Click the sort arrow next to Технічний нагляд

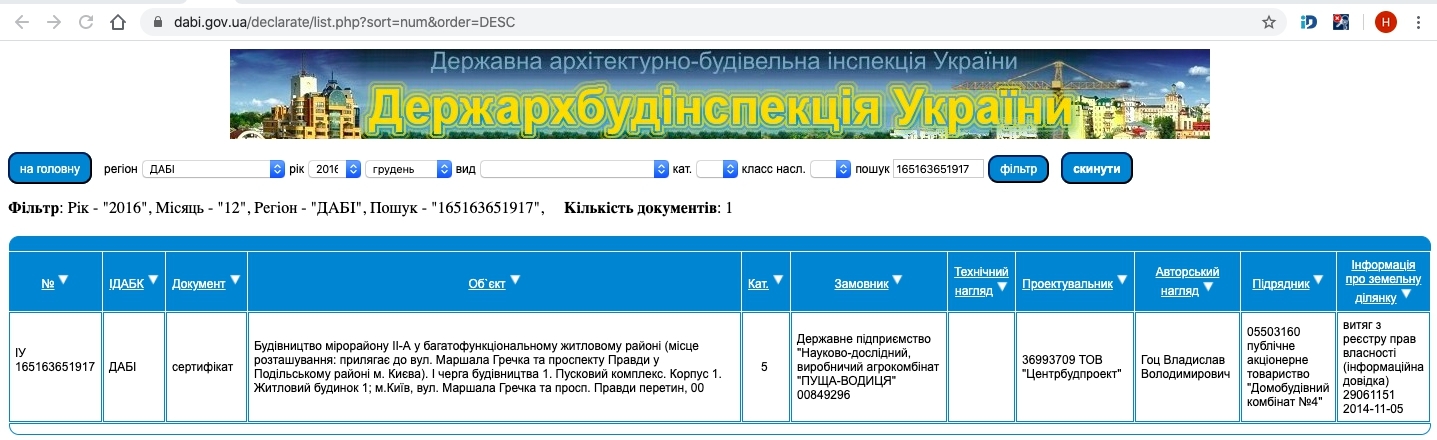pyautogui.click(x=1002, y=287)
